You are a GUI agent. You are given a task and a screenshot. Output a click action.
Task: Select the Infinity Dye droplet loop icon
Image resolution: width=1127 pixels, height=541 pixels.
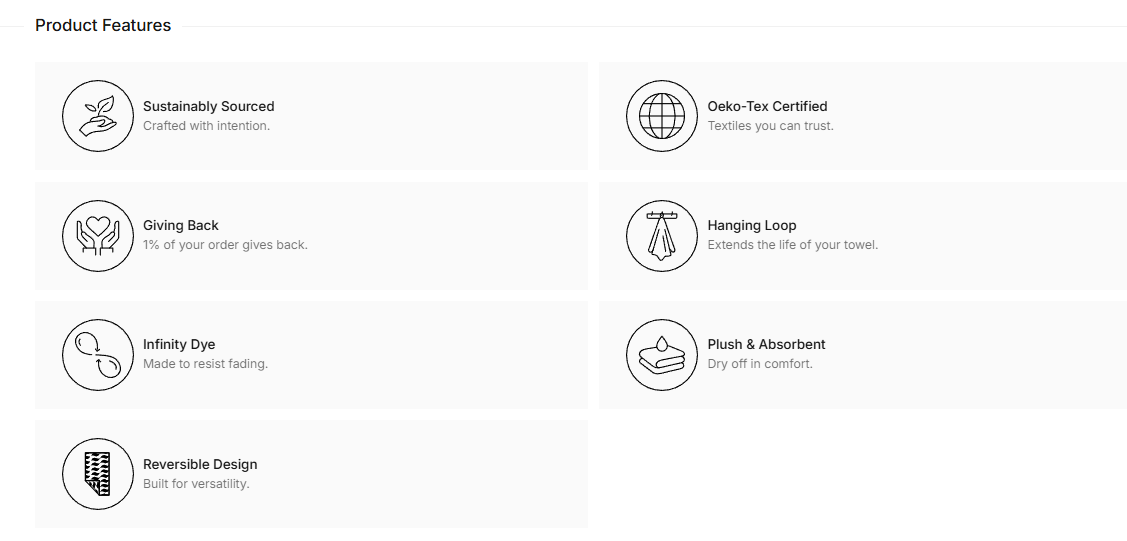pyautogui.click(x=98, y=355)
